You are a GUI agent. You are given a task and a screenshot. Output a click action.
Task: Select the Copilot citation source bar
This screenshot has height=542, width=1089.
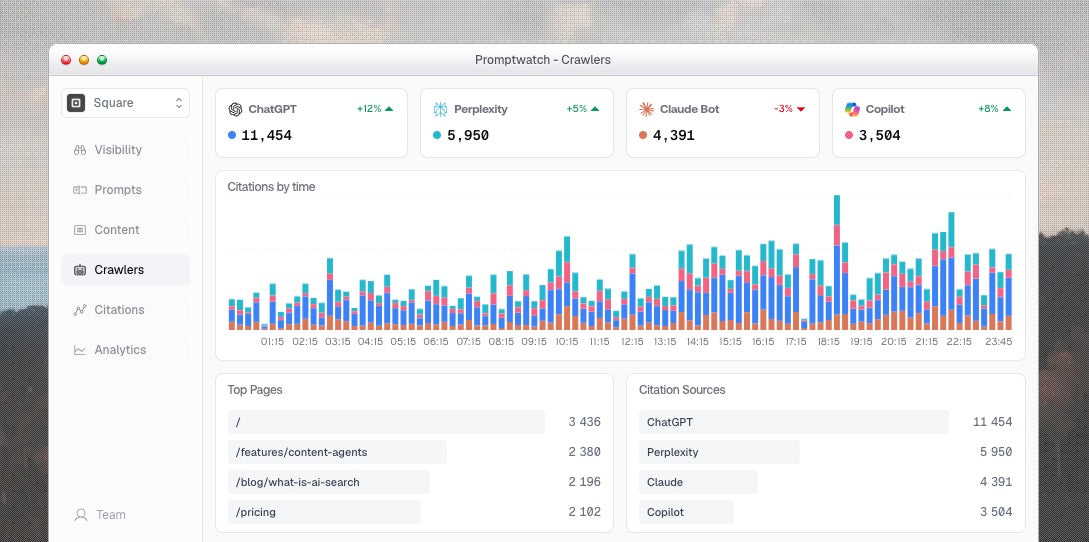(686, 512)
